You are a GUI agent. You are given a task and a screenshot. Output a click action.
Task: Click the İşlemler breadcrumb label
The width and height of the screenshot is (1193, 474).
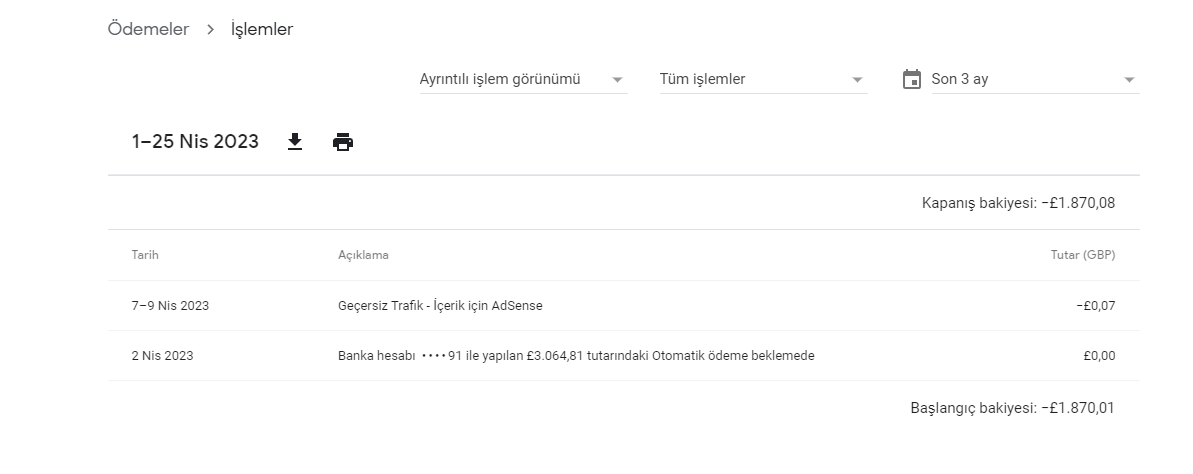pos(262,29)
